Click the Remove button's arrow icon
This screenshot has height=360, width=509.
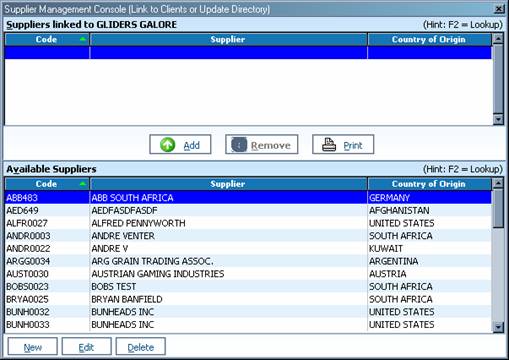coord(239,145)
